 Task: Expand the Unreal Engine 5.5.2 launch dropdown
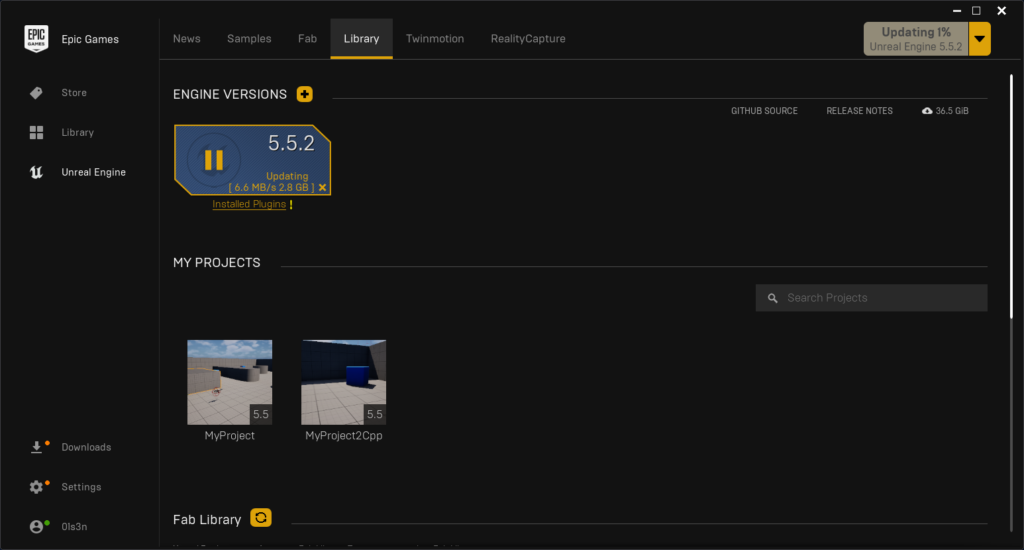click(x=980, y=39)
